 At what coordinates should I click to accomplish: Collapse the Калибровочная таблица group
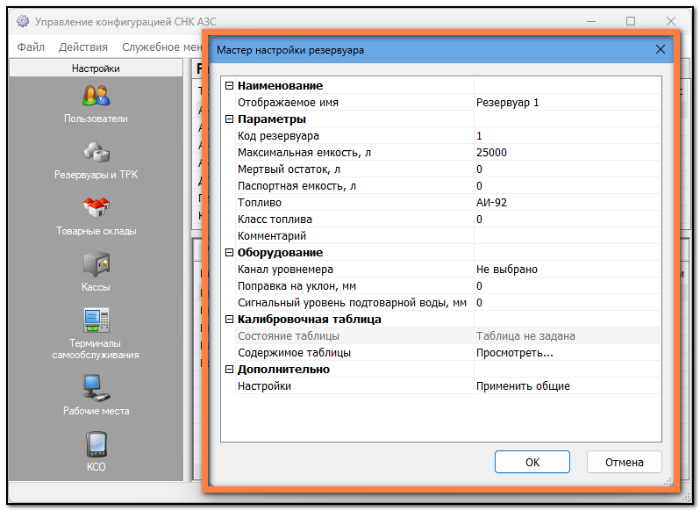pos(229,319)
